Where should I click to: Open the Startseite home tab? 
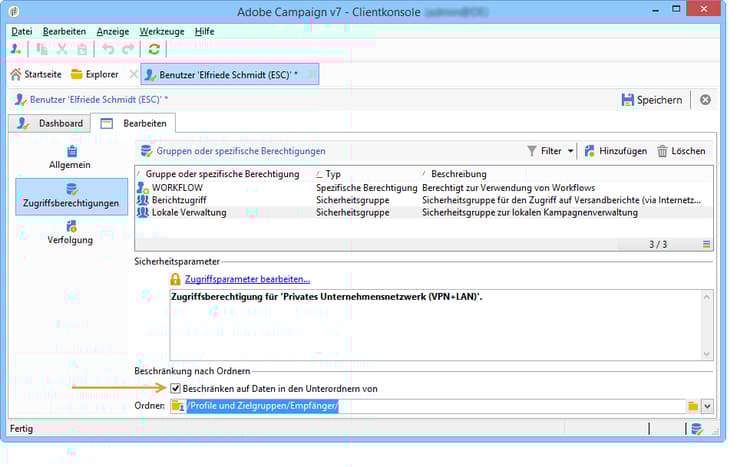[x=36, y=74]
